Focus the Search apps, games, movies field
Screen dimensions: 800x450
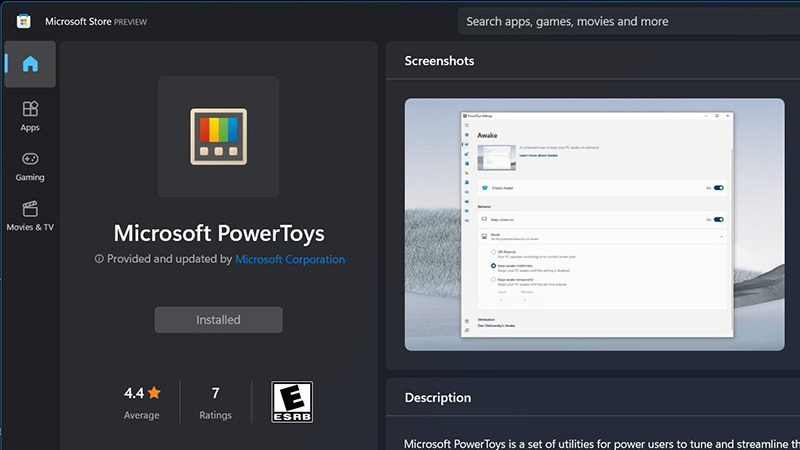coord(629,21)
